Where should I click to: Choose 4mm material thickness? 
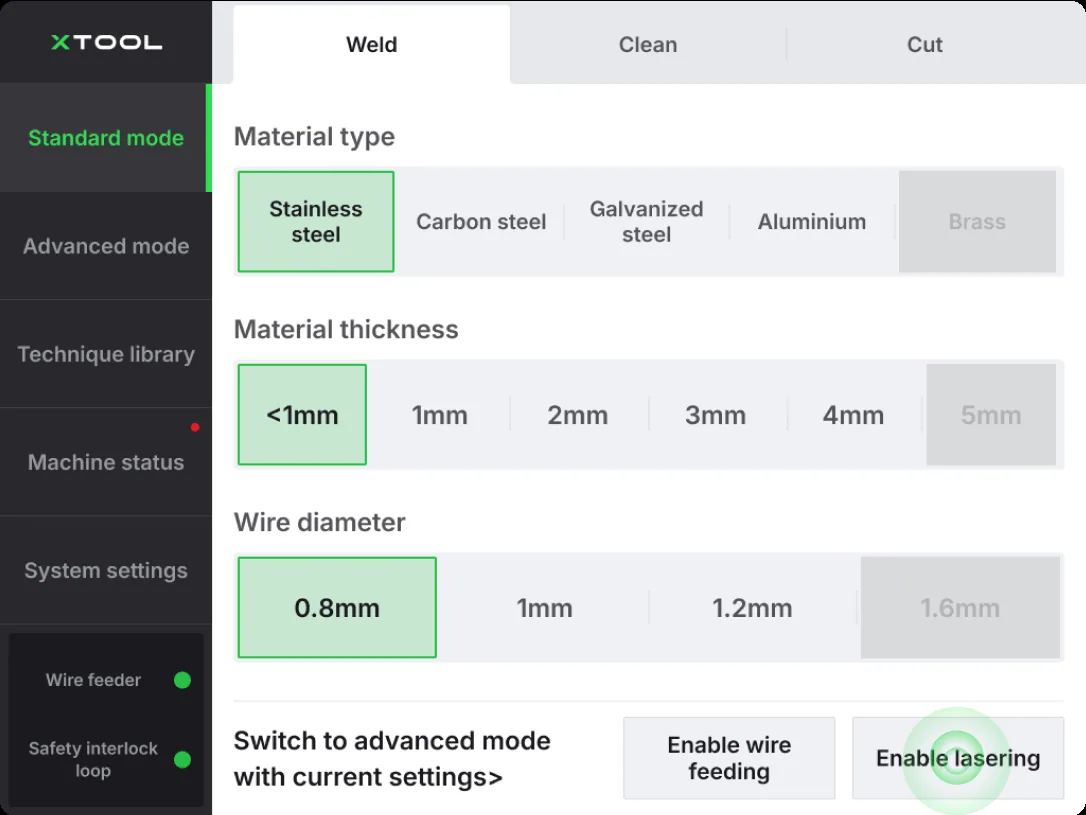point(853,415)
